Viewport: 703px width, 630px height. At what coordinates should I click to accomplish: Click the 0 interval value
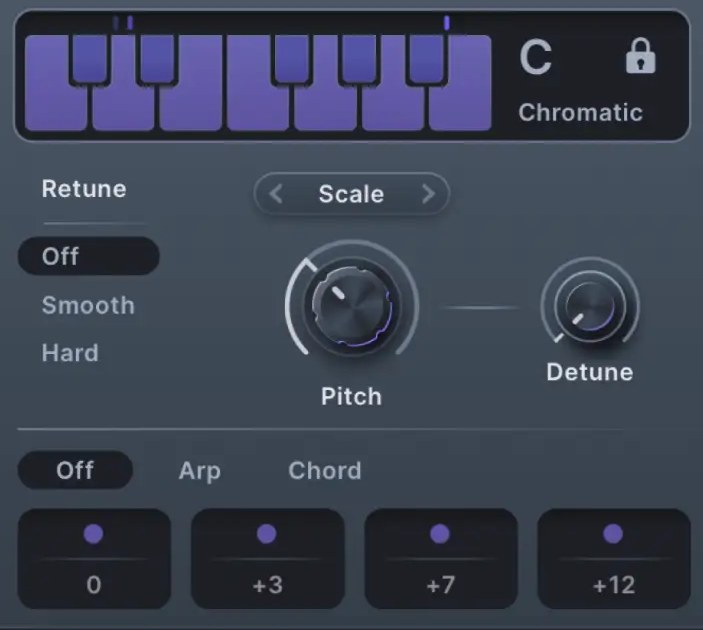[x=94, y=585]
